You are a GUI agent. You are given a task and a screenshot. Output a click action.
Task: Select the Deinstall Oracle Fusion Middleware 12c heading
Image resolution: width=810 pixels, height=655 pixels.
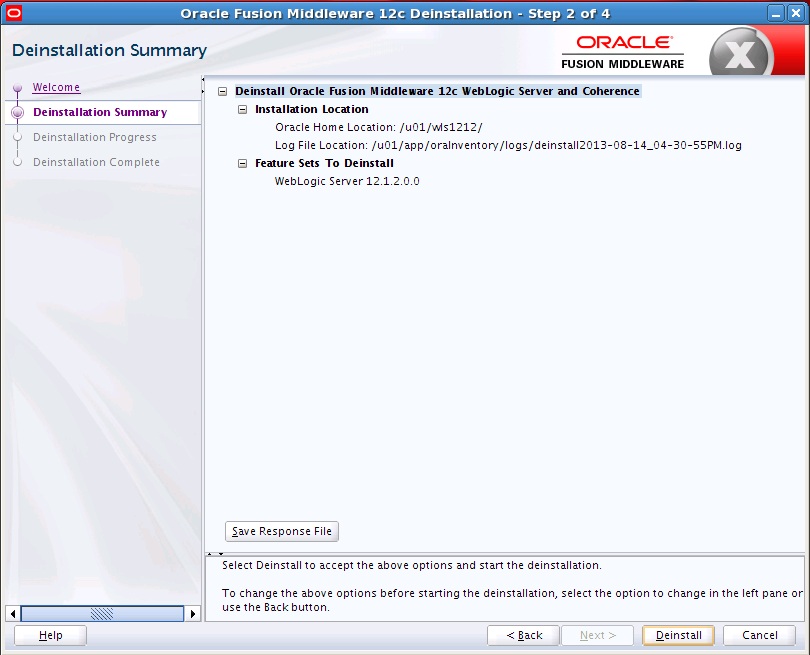(x=438, y=91)
